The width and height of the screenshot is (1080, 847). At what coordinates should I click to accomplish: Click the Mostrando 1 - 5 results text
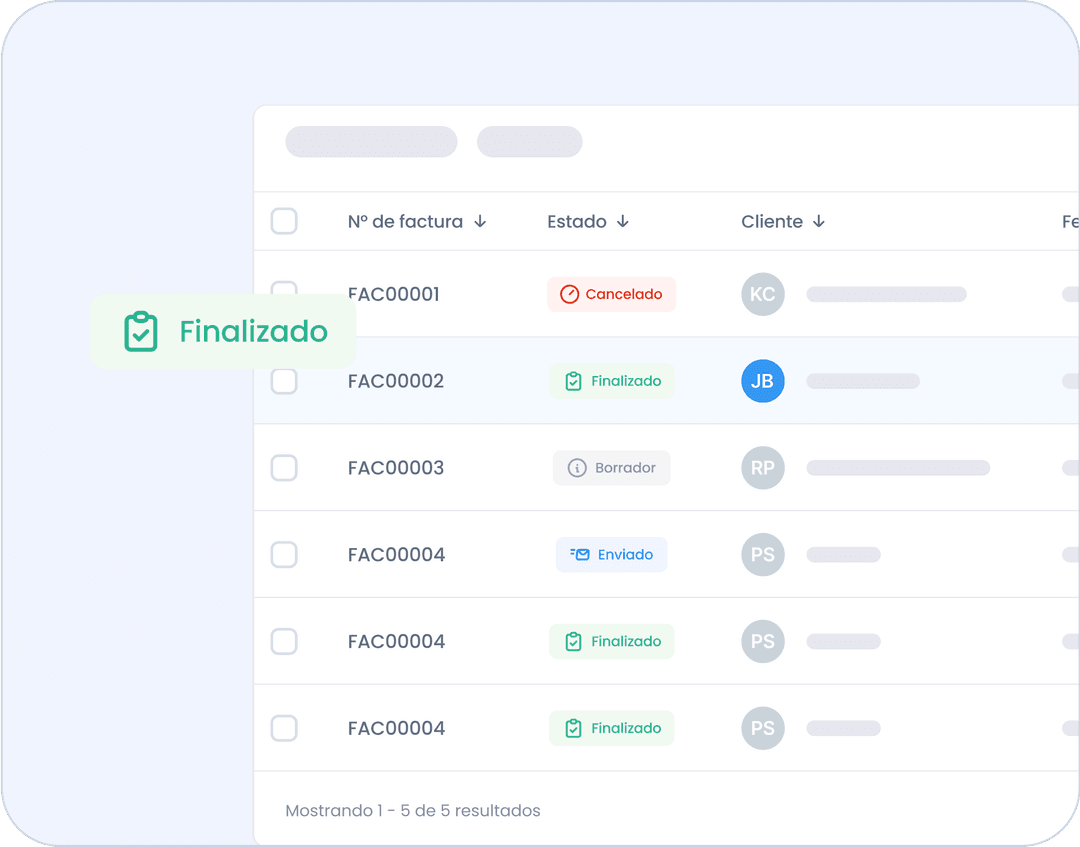point(412,811)
